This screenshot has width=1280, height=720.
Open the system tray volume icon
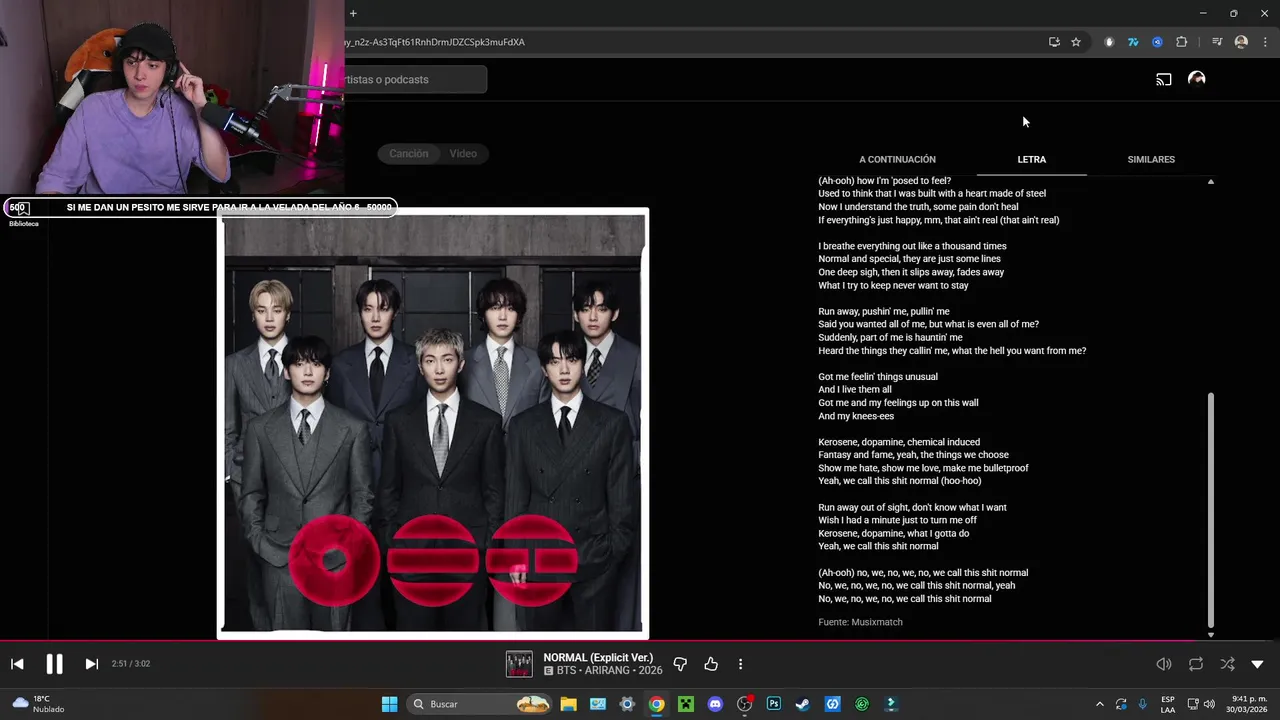coord(1209,704)
